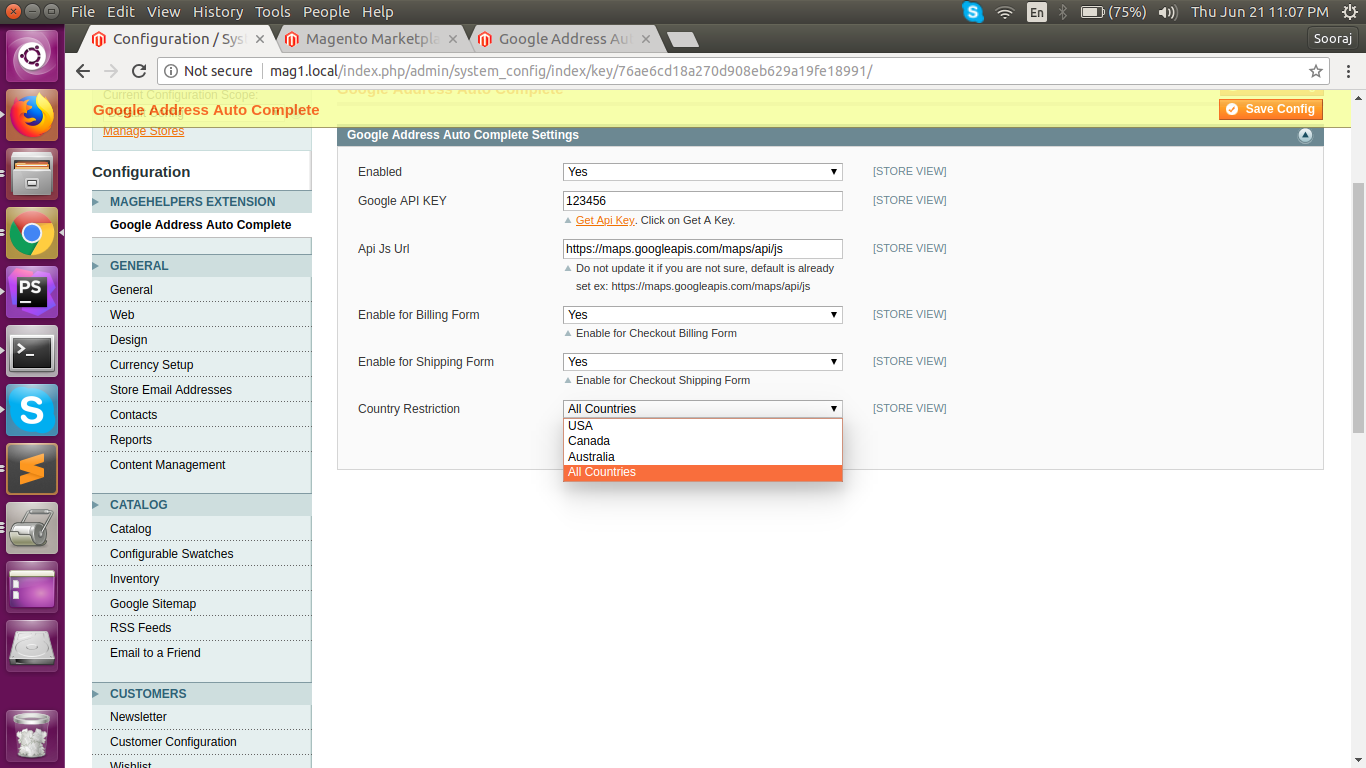Open the Enabled dropdown
Image resolution: width=1366 pixels, height=768 pixels.
point(702,172)
